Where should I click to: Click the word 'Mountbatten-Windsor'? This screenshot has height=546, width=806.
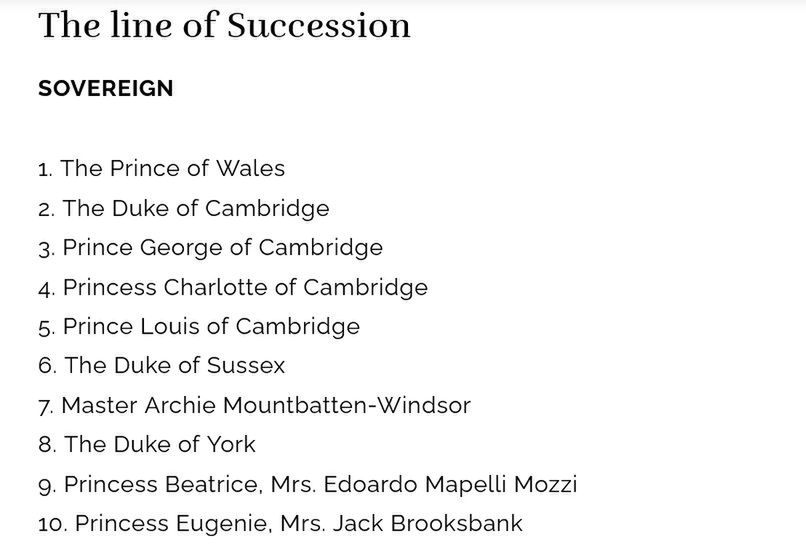pos(346,406)
